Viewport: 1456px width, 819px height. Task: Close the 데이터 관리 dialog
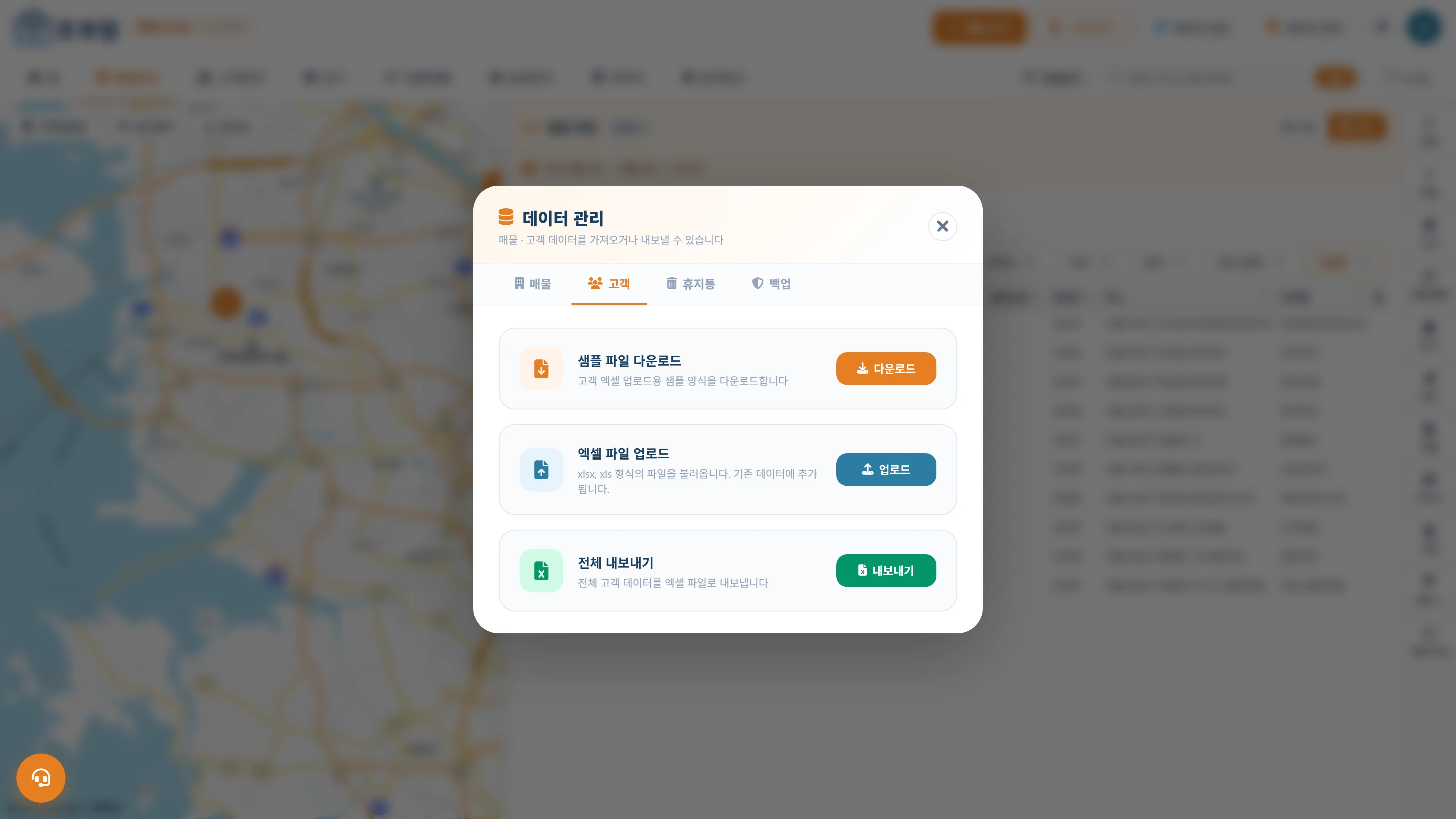tap(942, 226)
